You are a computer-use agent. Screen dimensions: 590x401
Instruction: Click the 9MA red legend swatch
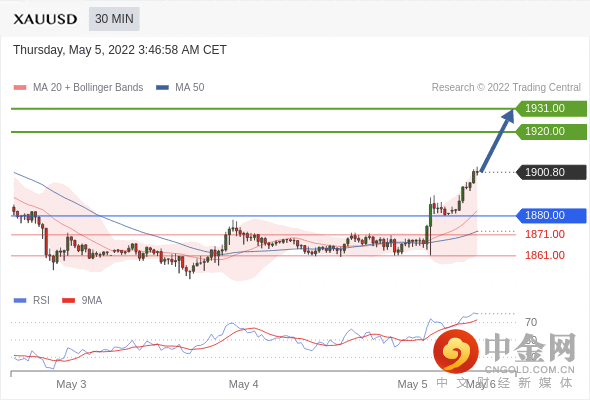pos(68,300)
